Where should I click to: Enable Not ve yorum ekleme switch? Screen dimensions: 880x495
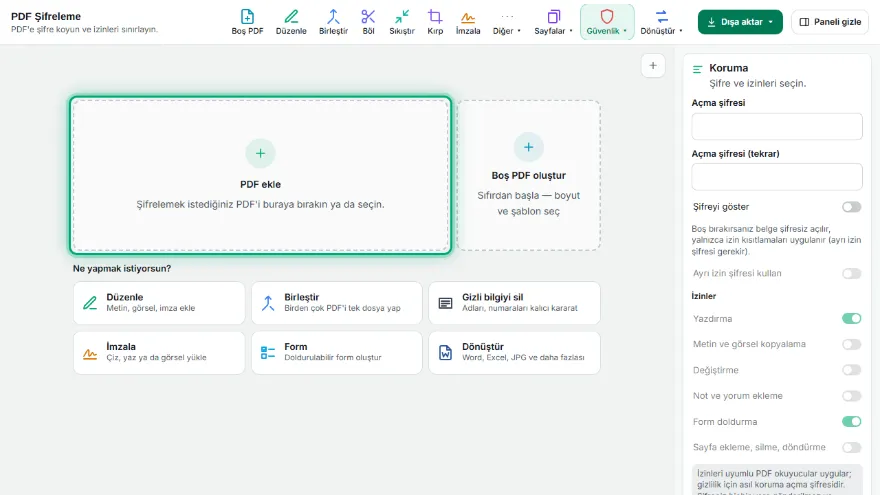coord(851,396)
